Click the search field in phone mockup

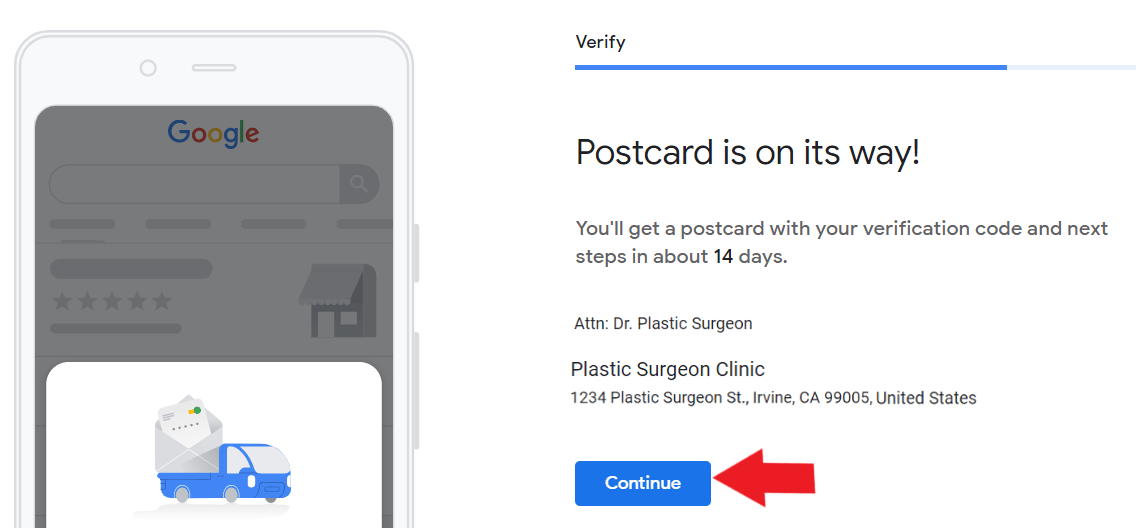195,184
